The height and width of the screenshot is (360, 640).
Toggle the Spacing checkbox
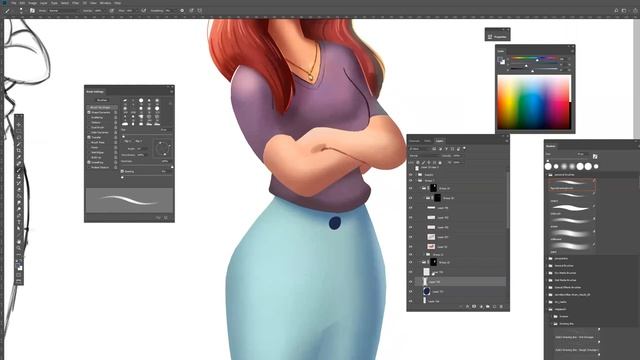(122, 171)
